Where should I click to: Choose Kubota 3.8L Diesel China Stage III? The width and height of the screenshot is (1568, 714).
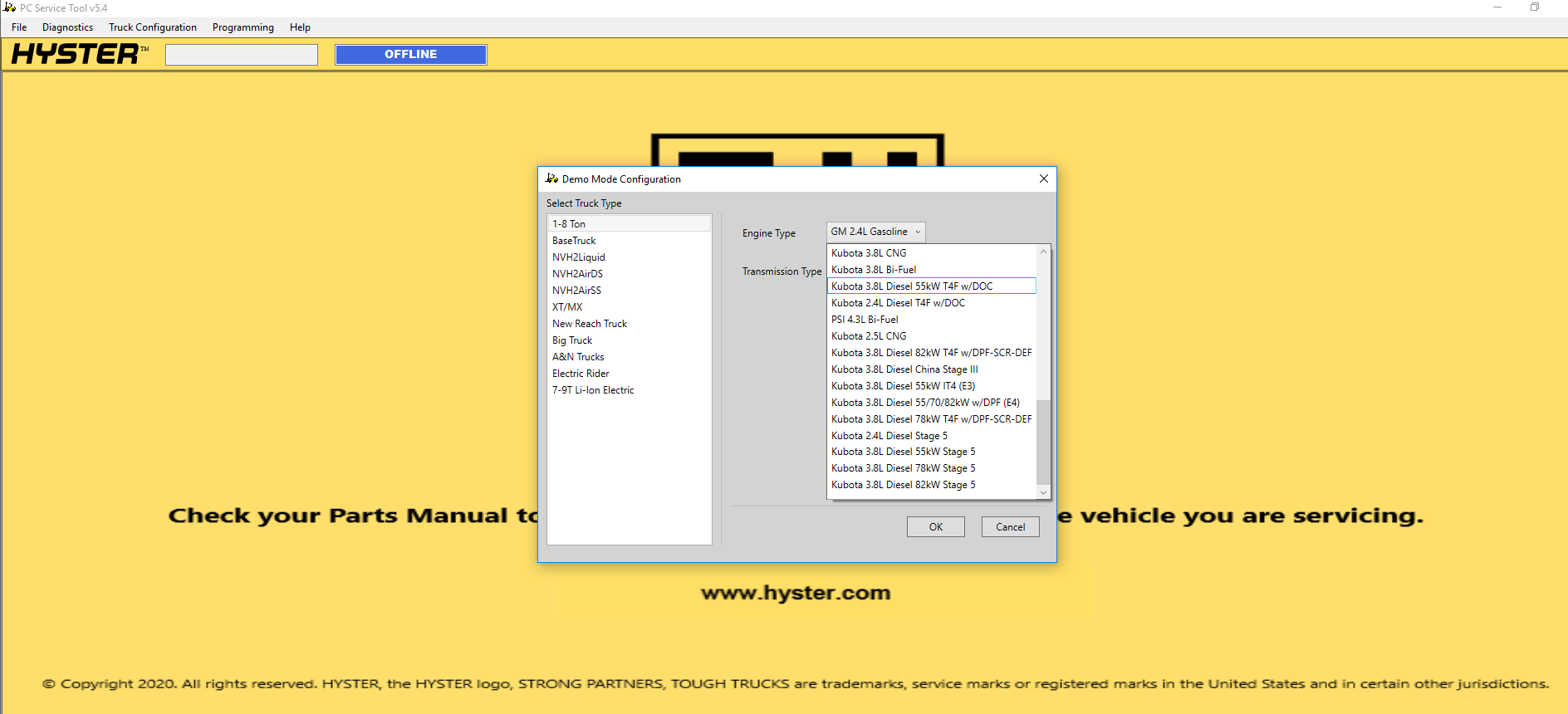pos(904,369)
